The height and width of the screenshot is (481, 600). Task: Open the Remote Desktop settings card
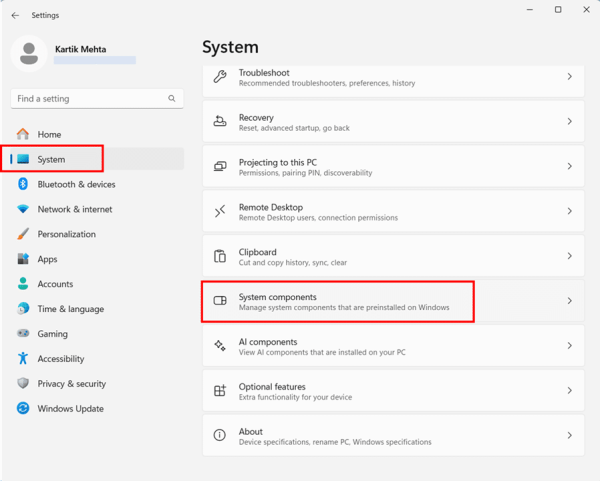click(x=393, y=211)
